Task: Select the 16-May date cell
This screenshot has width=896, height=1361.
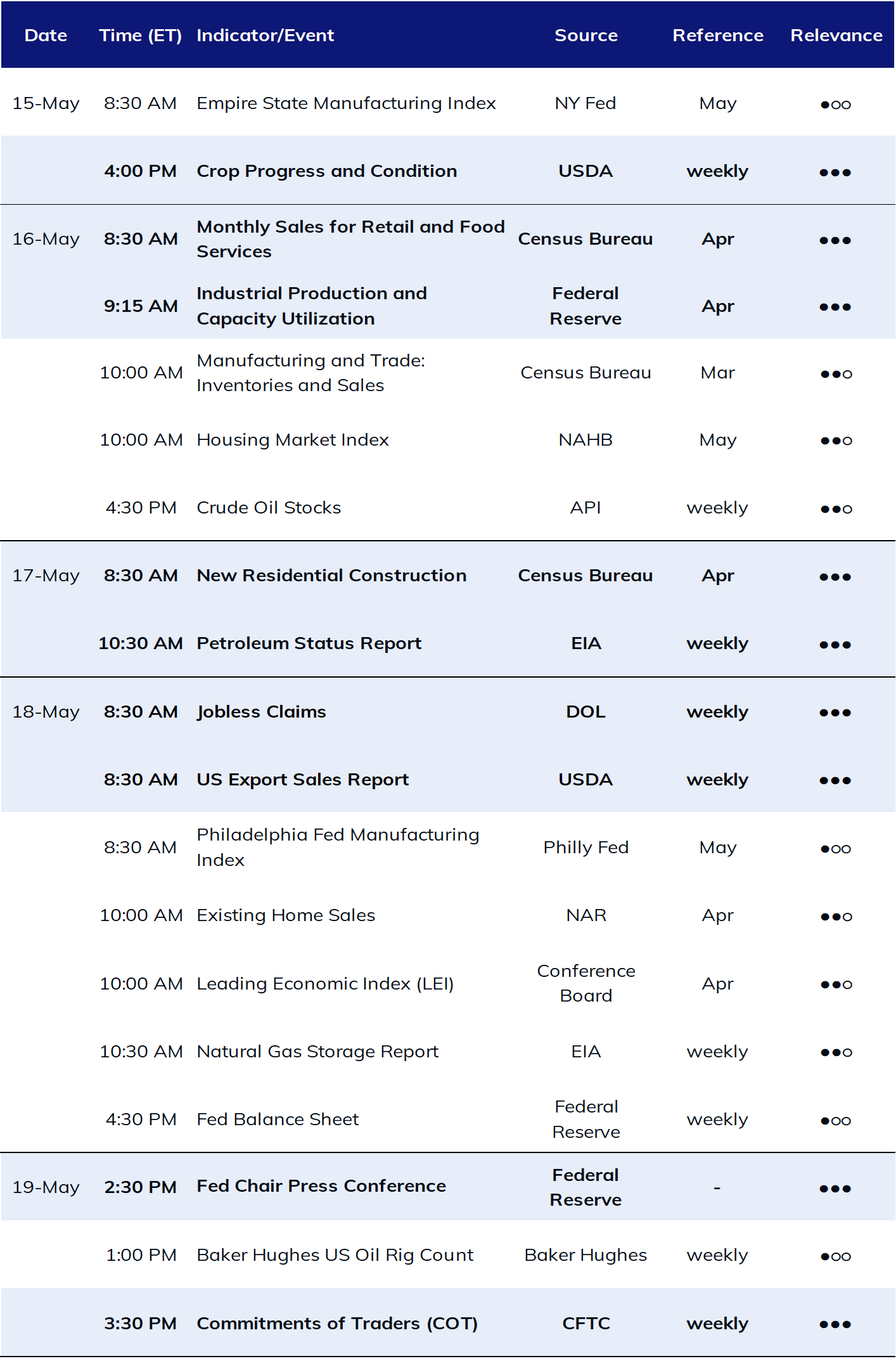Action: (x=46, y=239)
